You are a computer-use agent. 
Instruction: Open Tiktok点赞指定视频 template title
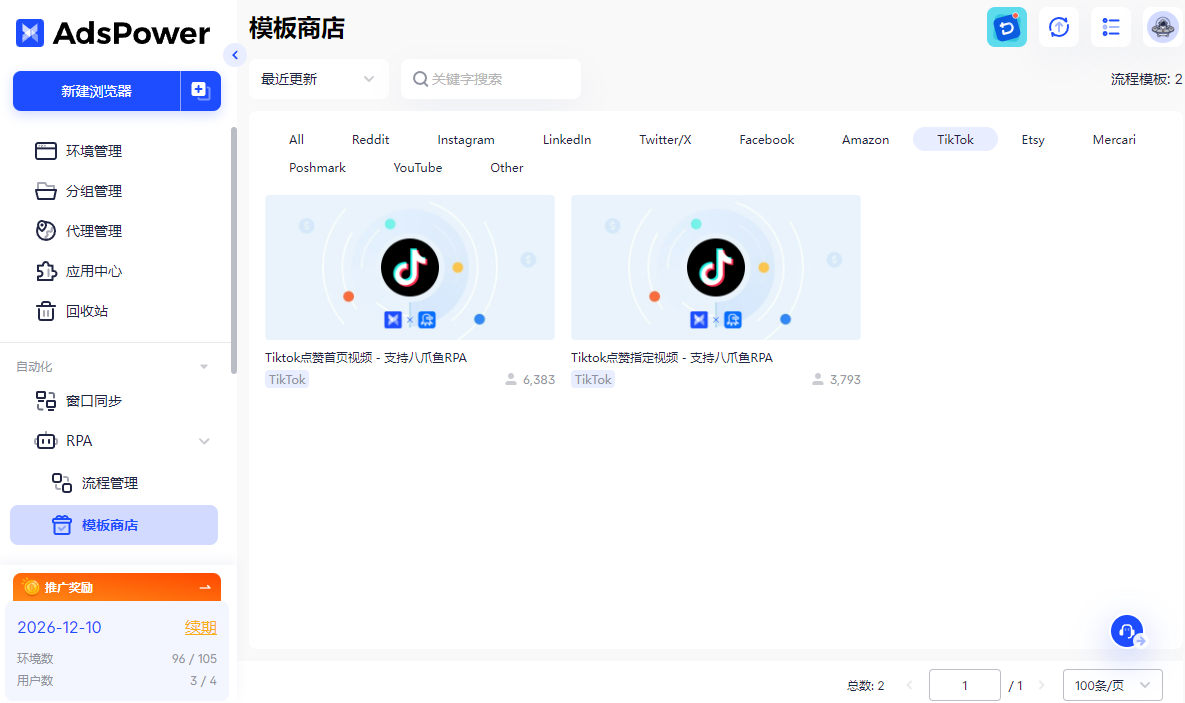pos(672,358)
